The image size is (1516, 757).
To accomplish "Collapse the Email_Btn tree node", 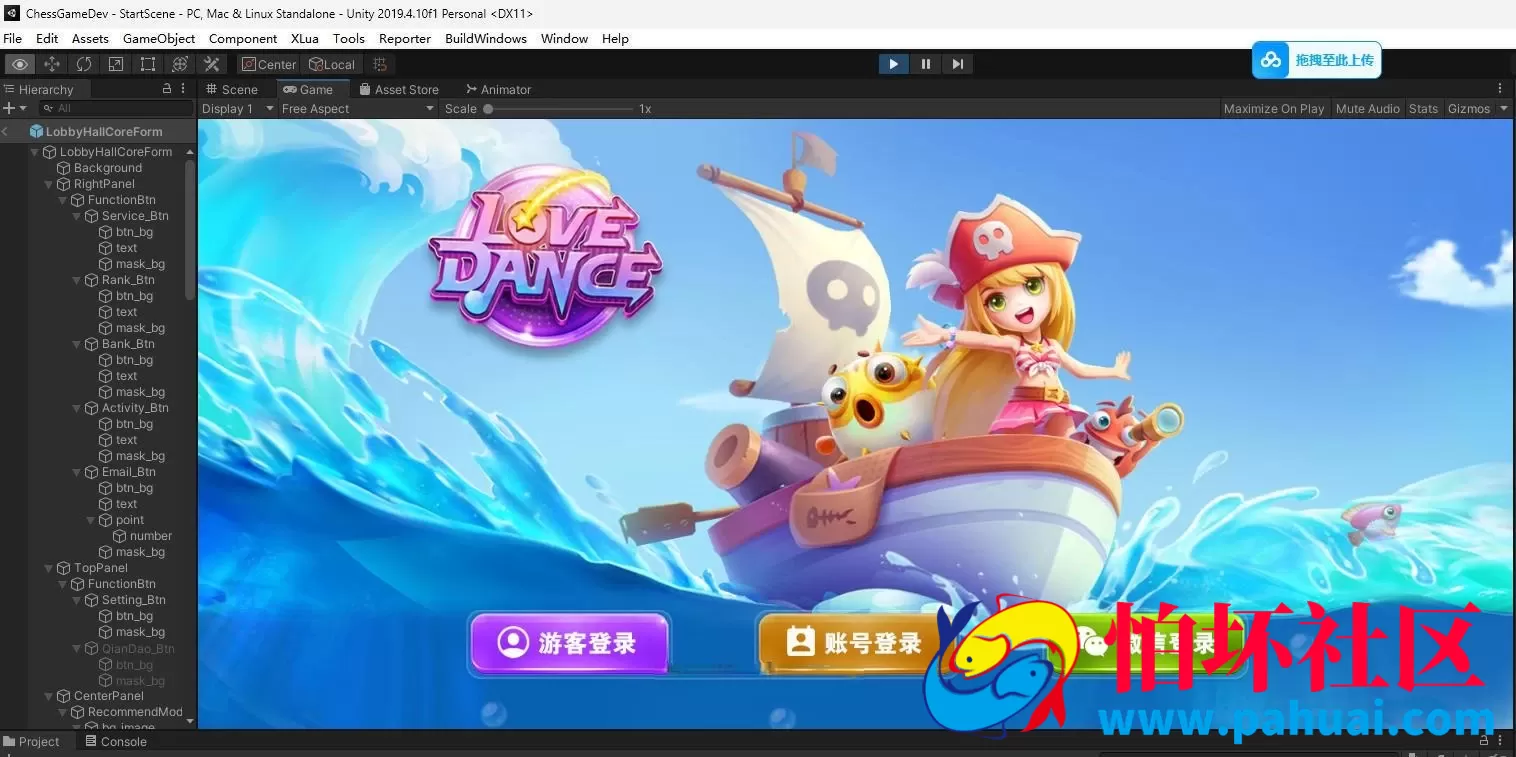I will coord(77,472).
